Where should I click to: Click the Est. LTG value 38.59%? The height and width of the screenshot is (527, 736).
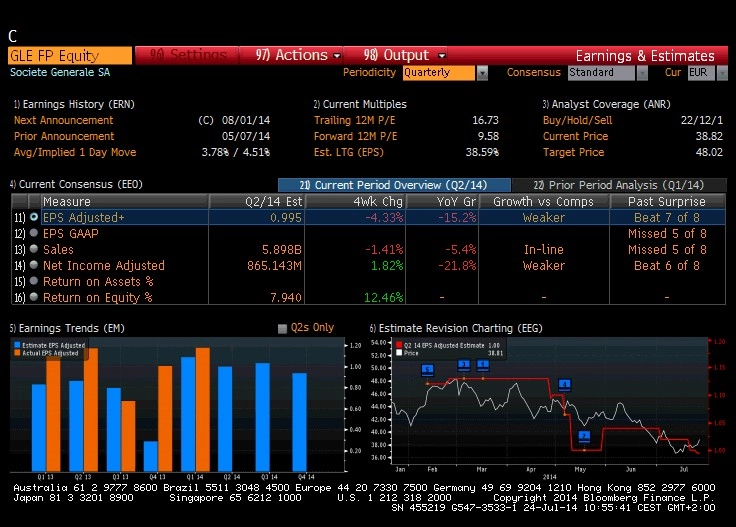point(482,152)
